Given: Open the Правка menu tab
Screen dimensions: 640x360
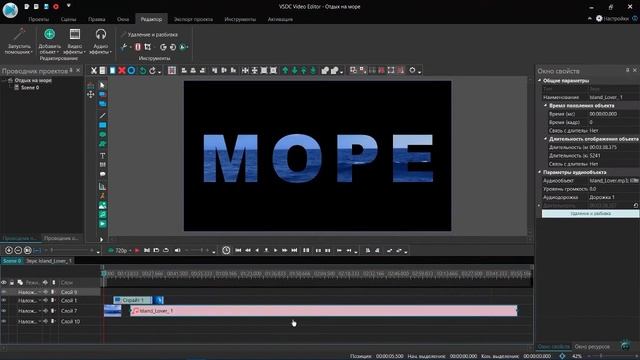Looking at the screenshot, I should click(x=96, y=19).
